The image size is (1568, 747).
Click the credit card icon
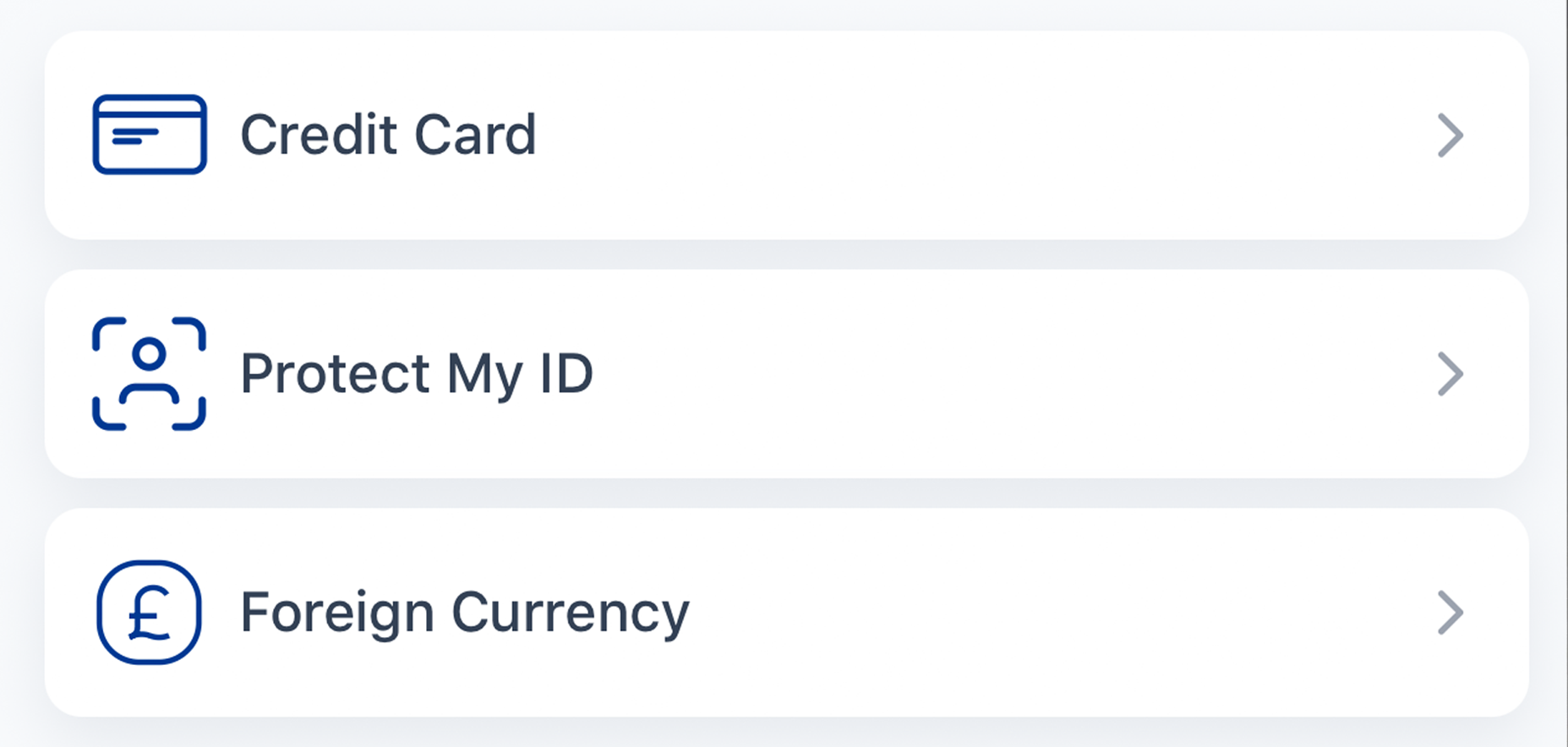point(150,135)
